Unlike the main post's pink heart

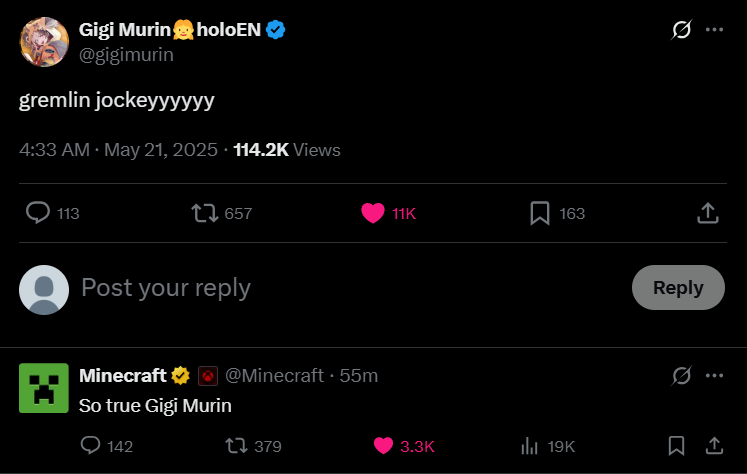click(372, 213)
